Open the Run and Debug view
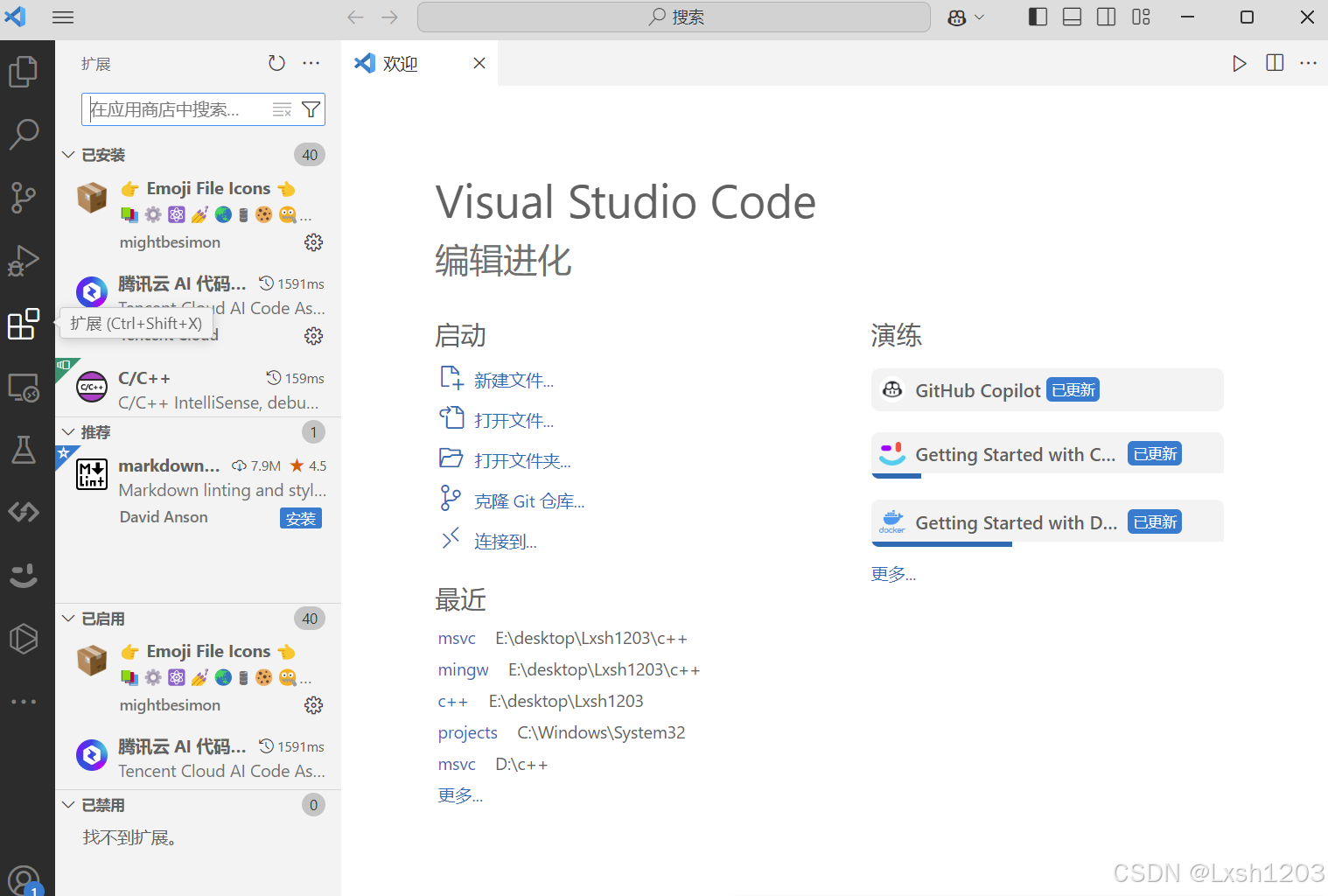 (24, 261)
